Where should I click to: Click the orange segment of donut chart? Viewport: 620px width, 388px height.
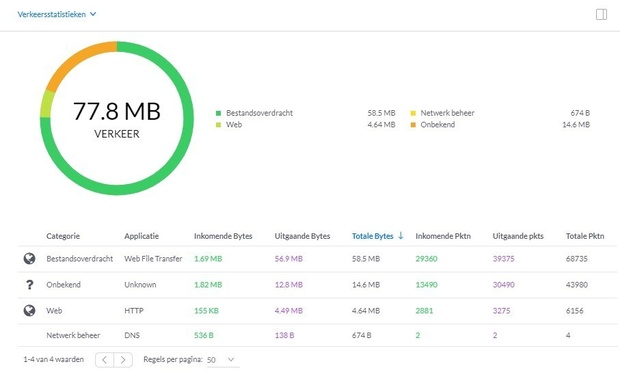point(78,61)
